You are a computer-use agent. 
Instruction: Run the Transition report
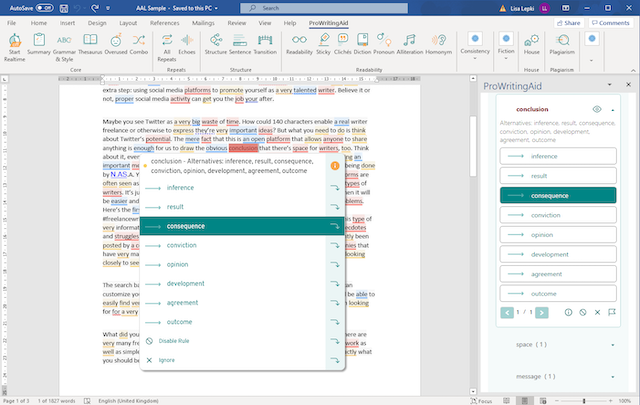tap(265, 44)
